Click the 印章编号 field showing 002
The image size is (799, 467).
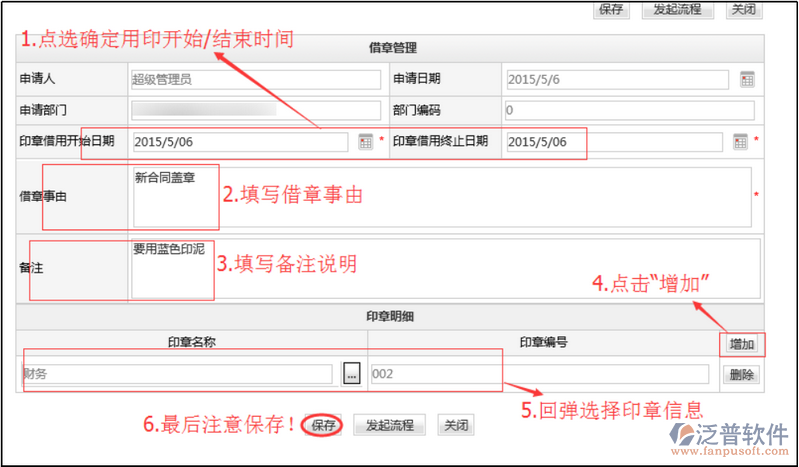point(538,374)
